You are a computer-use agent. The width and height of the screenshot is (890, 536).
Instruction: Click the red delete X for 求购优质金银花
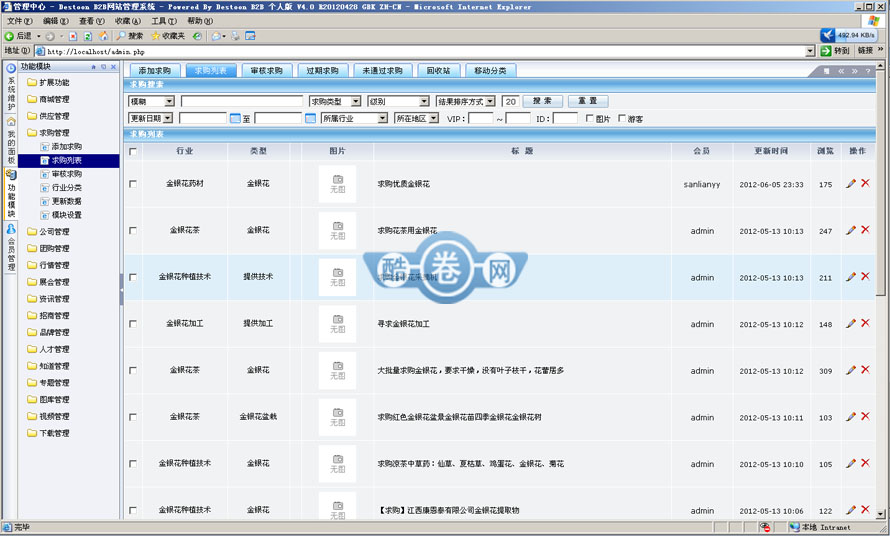click(x=865, y=184)
